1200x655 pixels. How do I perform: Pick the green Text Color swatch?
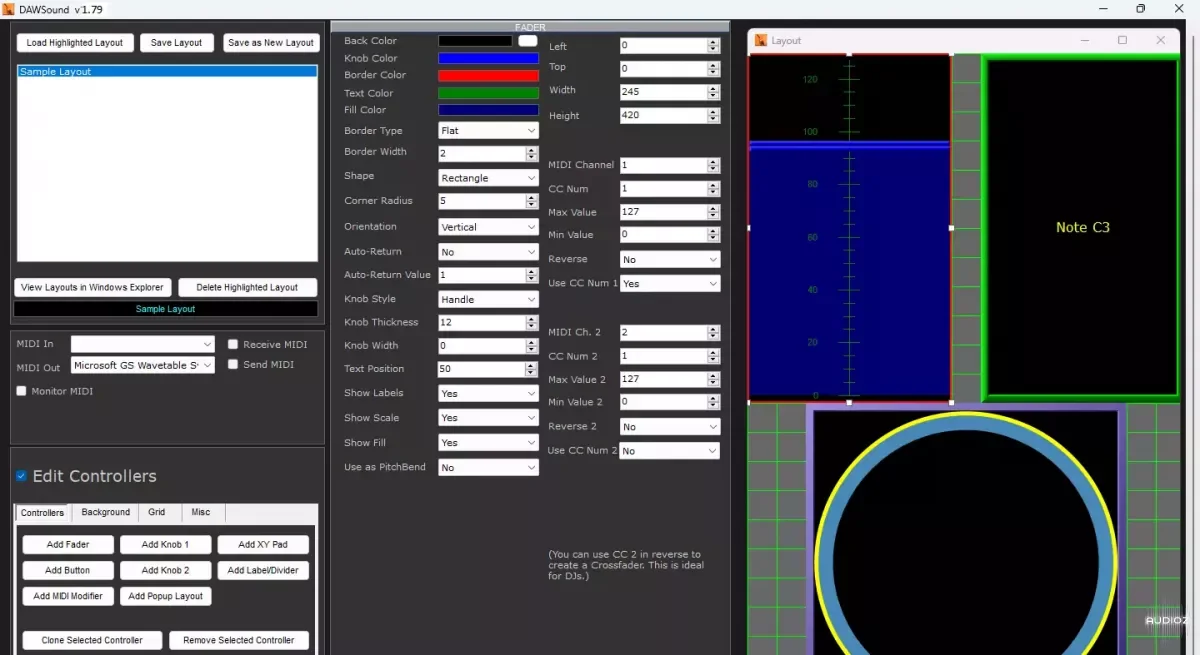coord(488,93)
